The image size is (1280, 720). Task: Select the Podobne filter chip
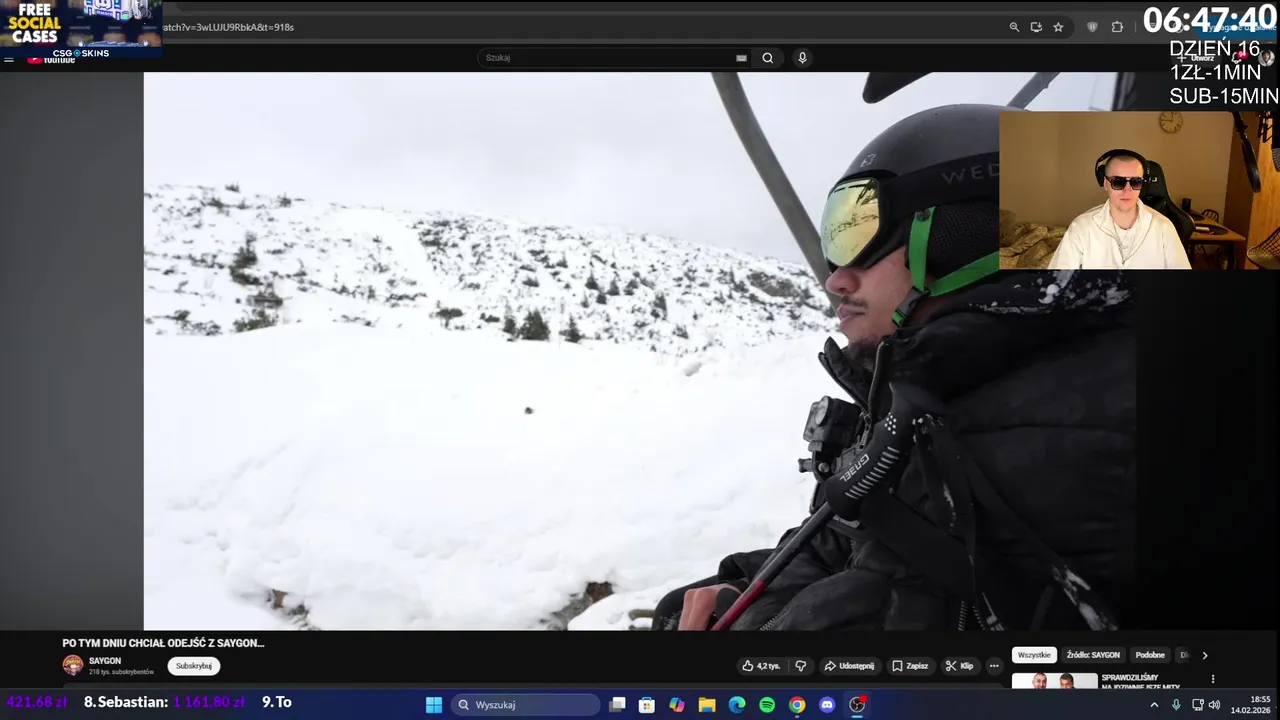tap(1150, 655)
